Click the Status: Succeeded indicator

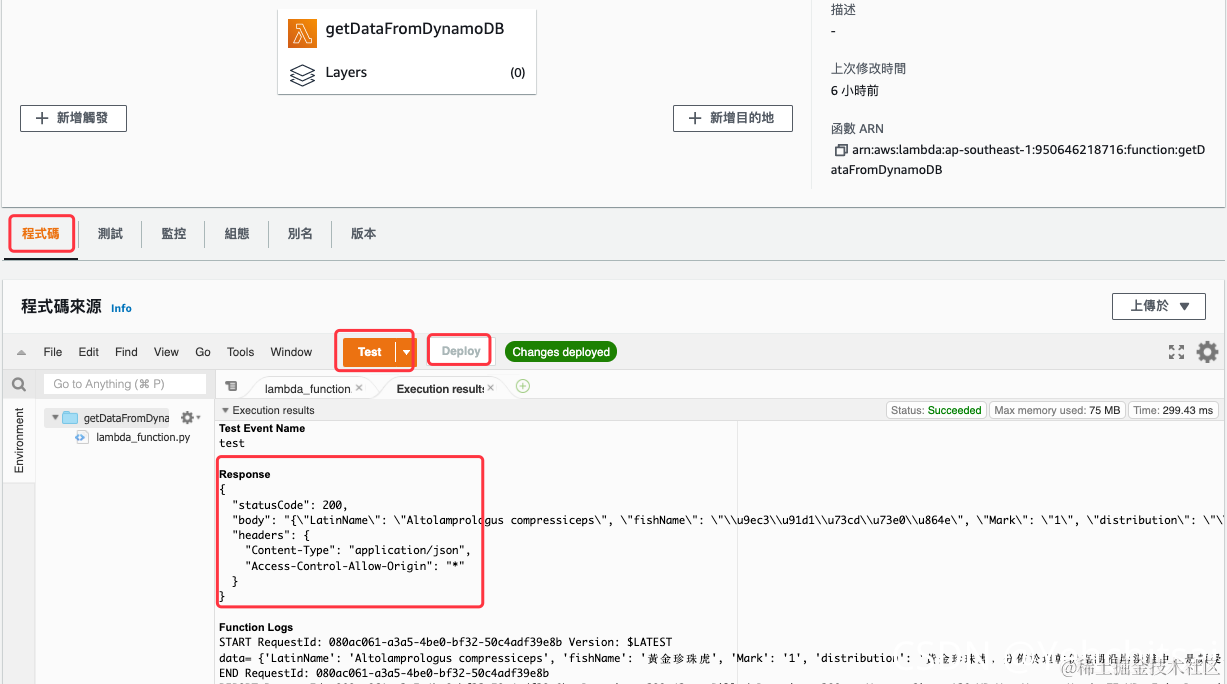936,410
